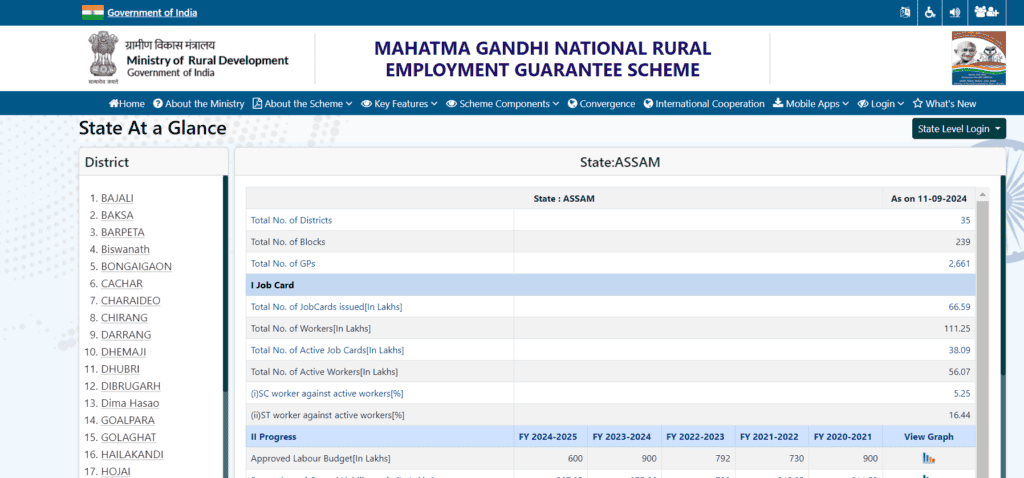This screenshot has height=478, width=1024.
Task: Select BONGAIGAON district
Action: [x=136, y=266]
